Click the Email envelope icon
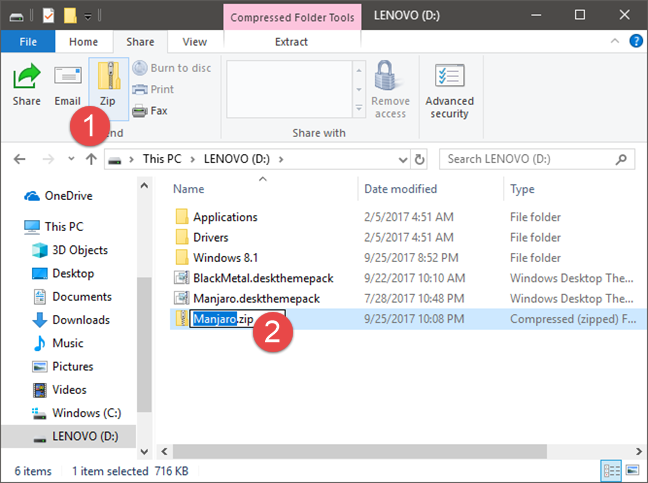This screenshot has height=483, width=648. pos(68,76)
